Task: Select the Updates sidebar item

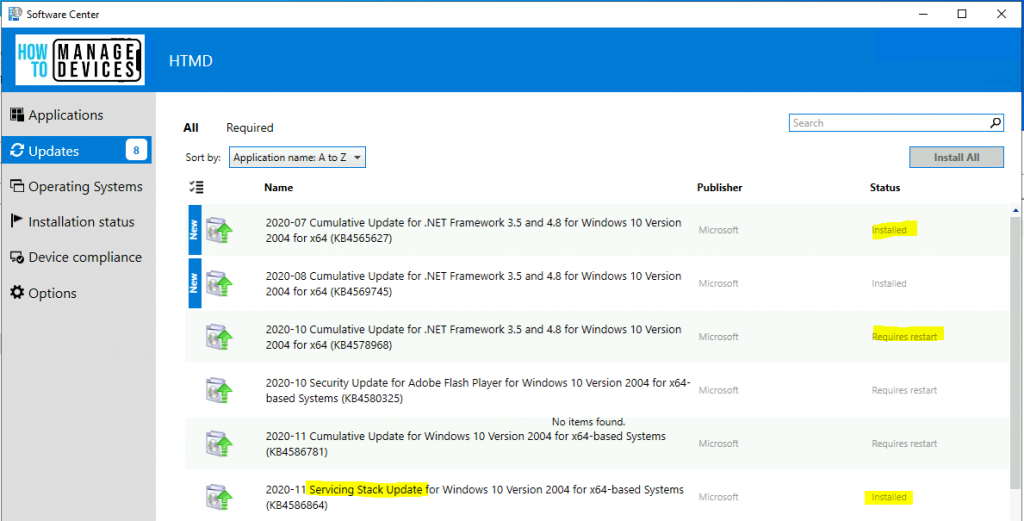Action: (x=77, y=151)
